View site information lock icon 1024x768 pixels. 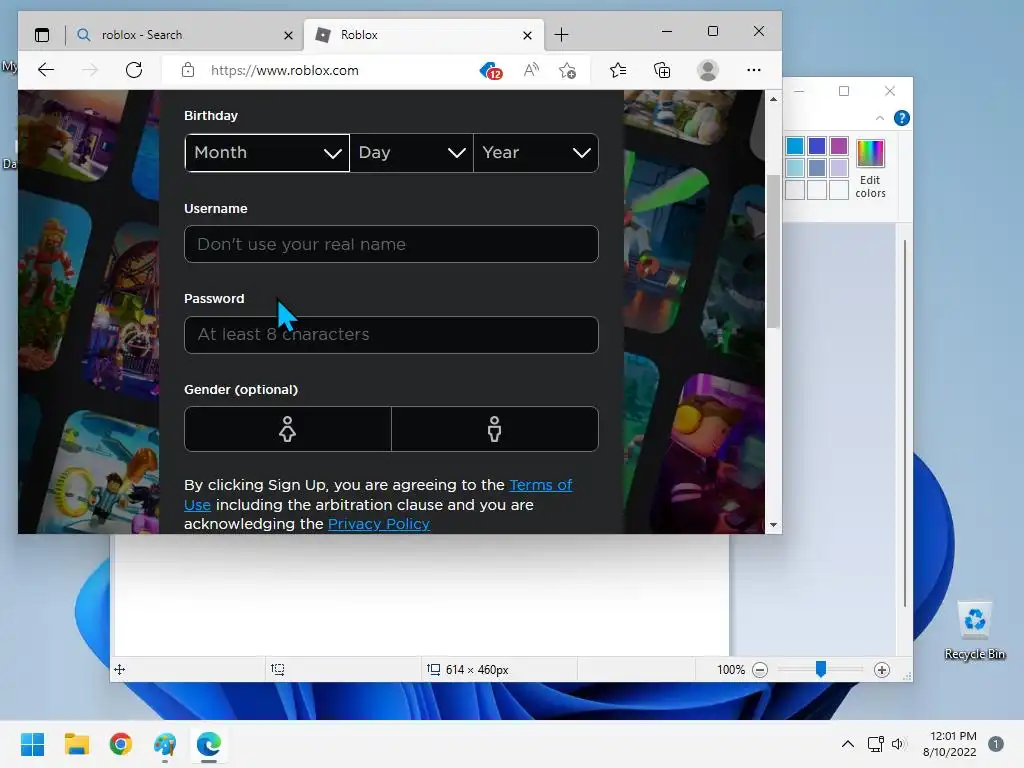coord(188,70)
